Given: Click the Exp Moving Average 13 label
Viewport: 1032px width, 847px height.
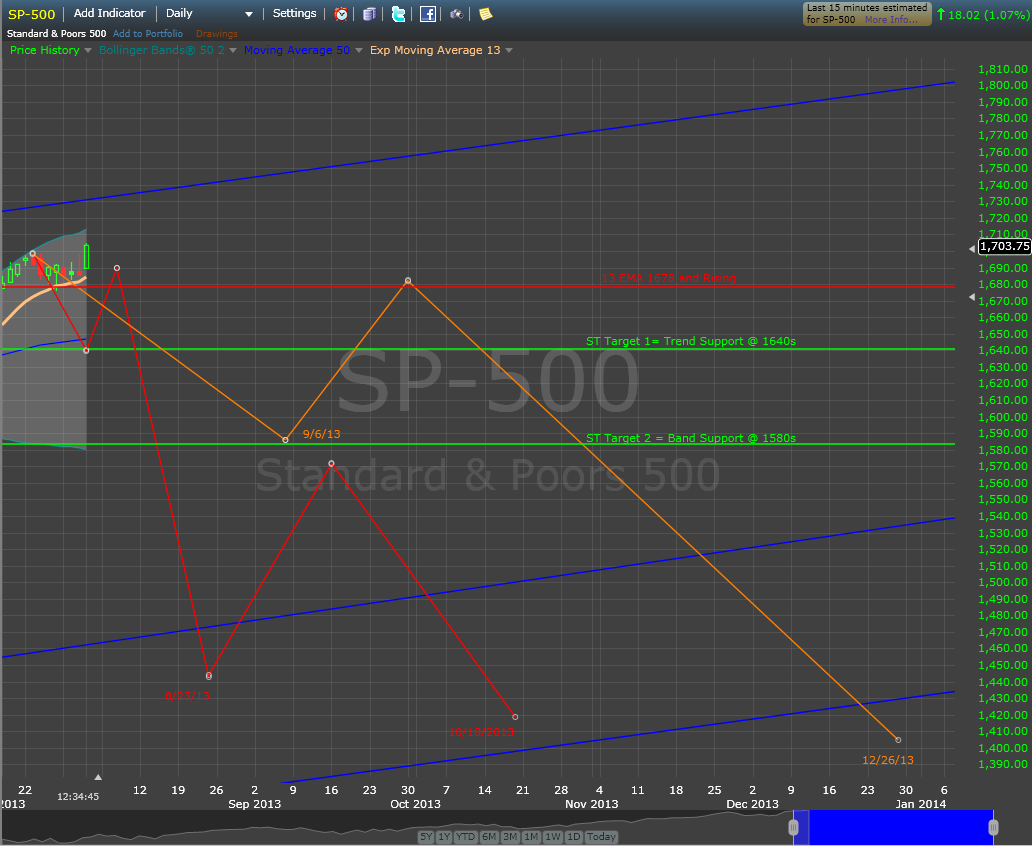Looking at the screenshot, I should pos(435,50).
